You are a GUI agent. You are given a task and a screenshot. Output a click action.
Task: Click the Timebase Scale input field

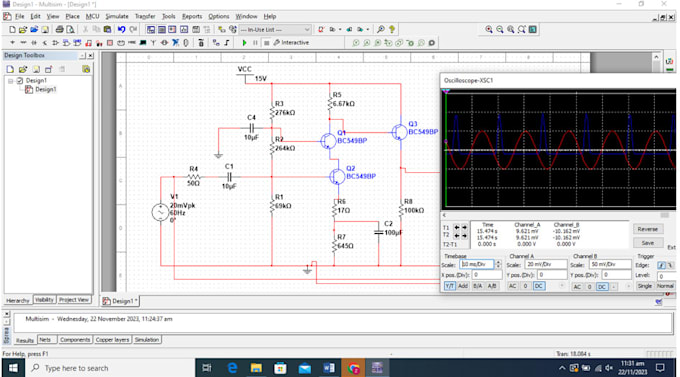point(477,264)
